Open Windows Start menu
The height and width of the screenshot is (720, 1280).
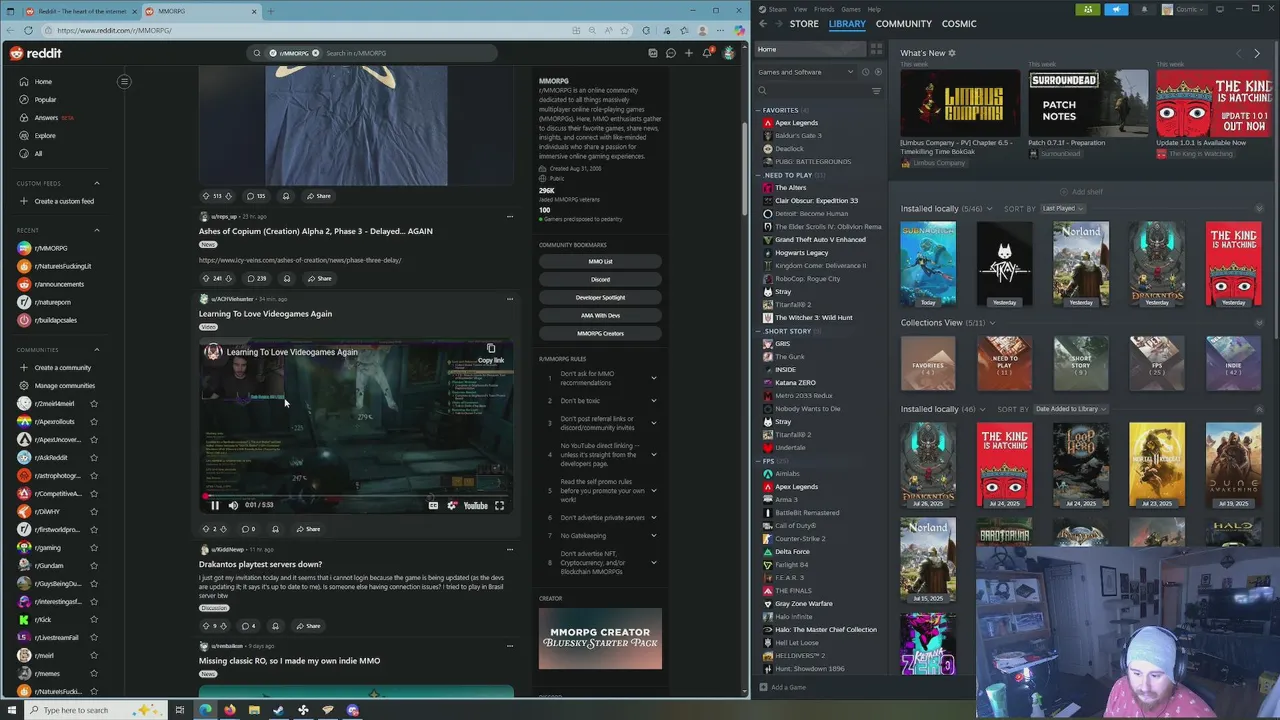tap(10, 711)
